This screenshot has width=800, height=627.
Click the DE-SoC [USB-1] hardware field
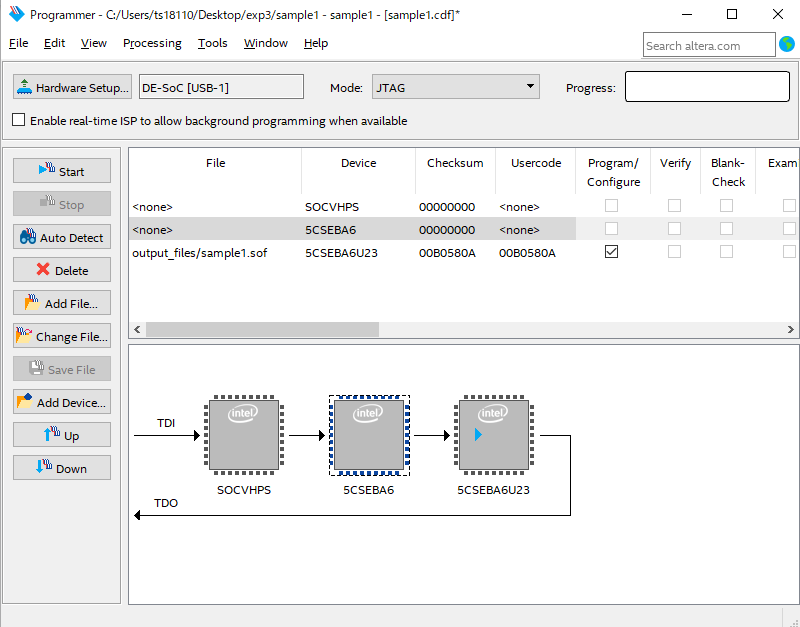click(221, 87)
